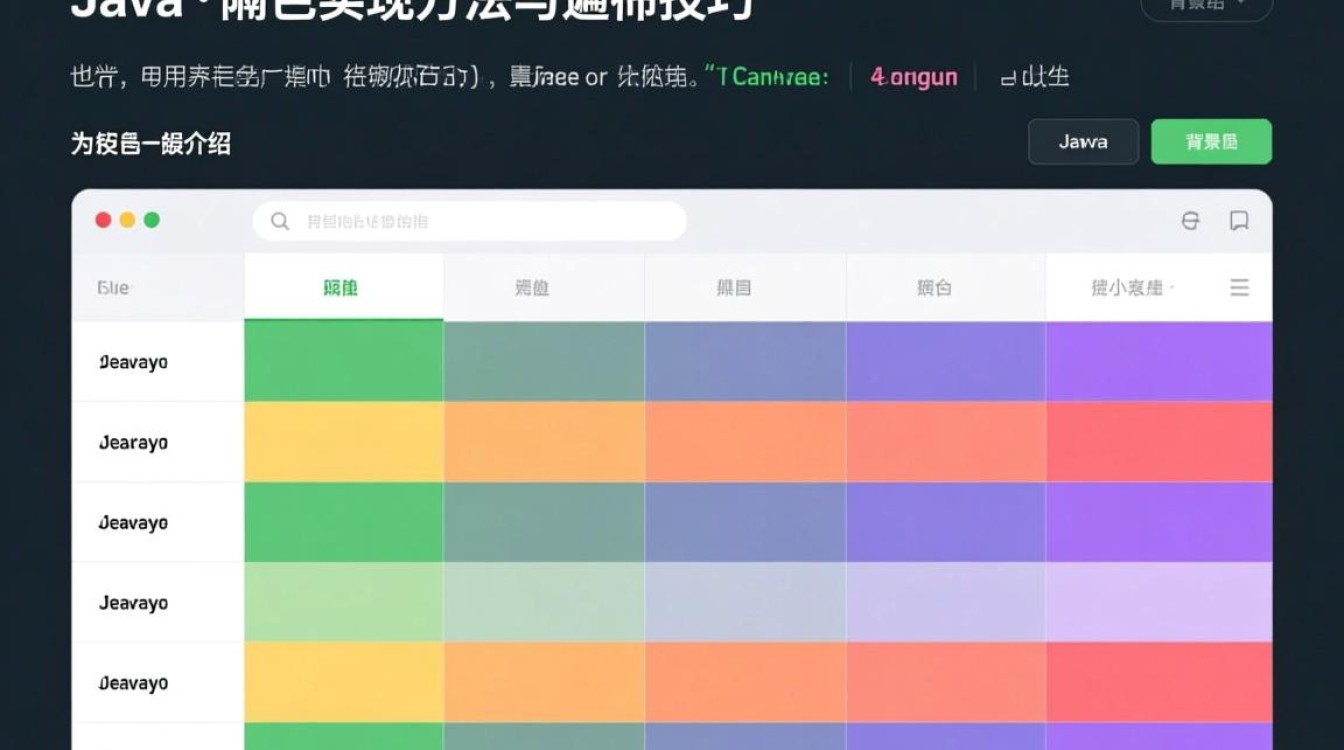Click the hamburger menu icon in the table header
The width and height of the screenshot is (1344, 750).
pyautogui.click(x=1240, y=288)
